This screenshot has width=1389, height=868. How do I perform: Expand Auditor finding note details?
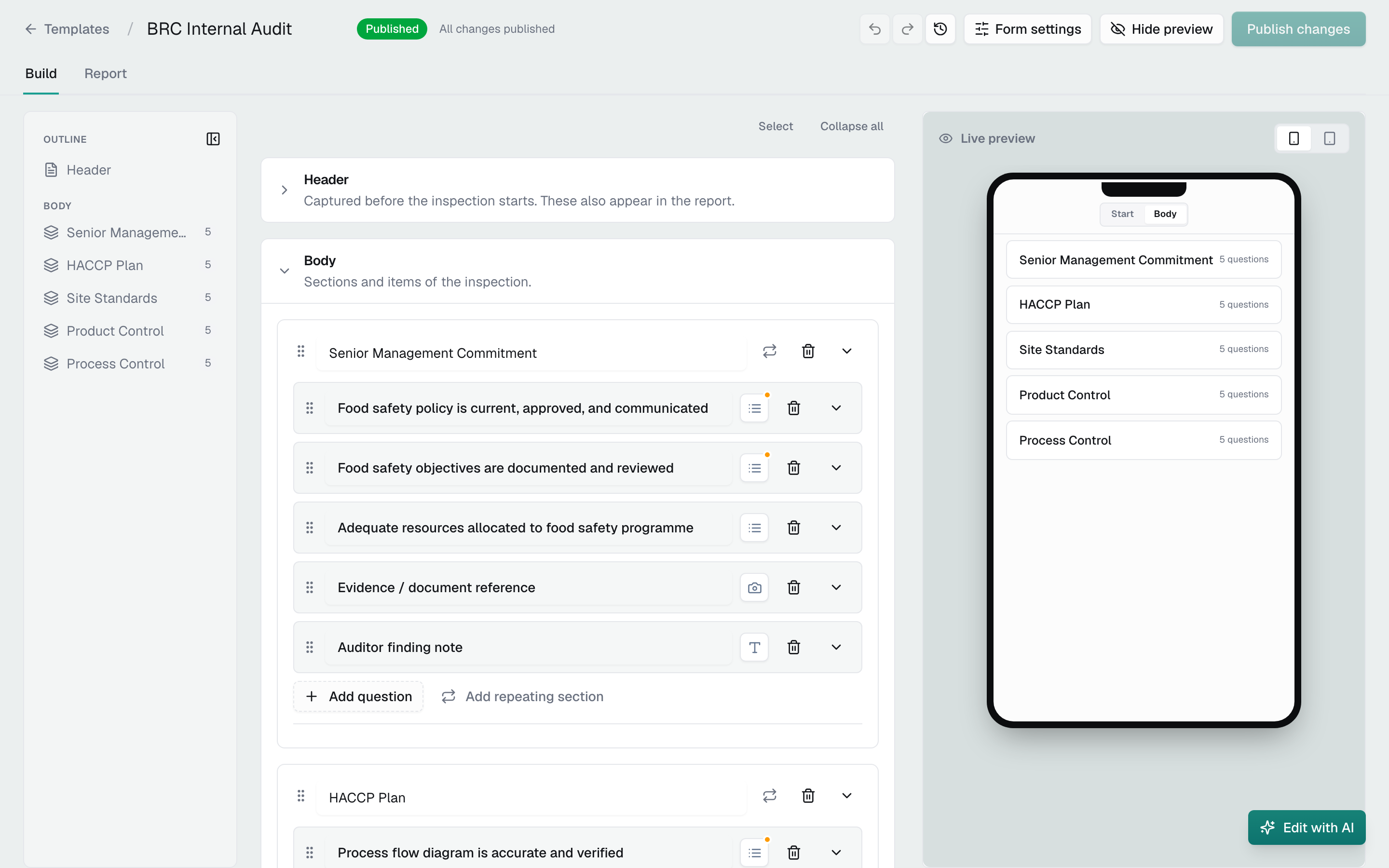point(836,647)
